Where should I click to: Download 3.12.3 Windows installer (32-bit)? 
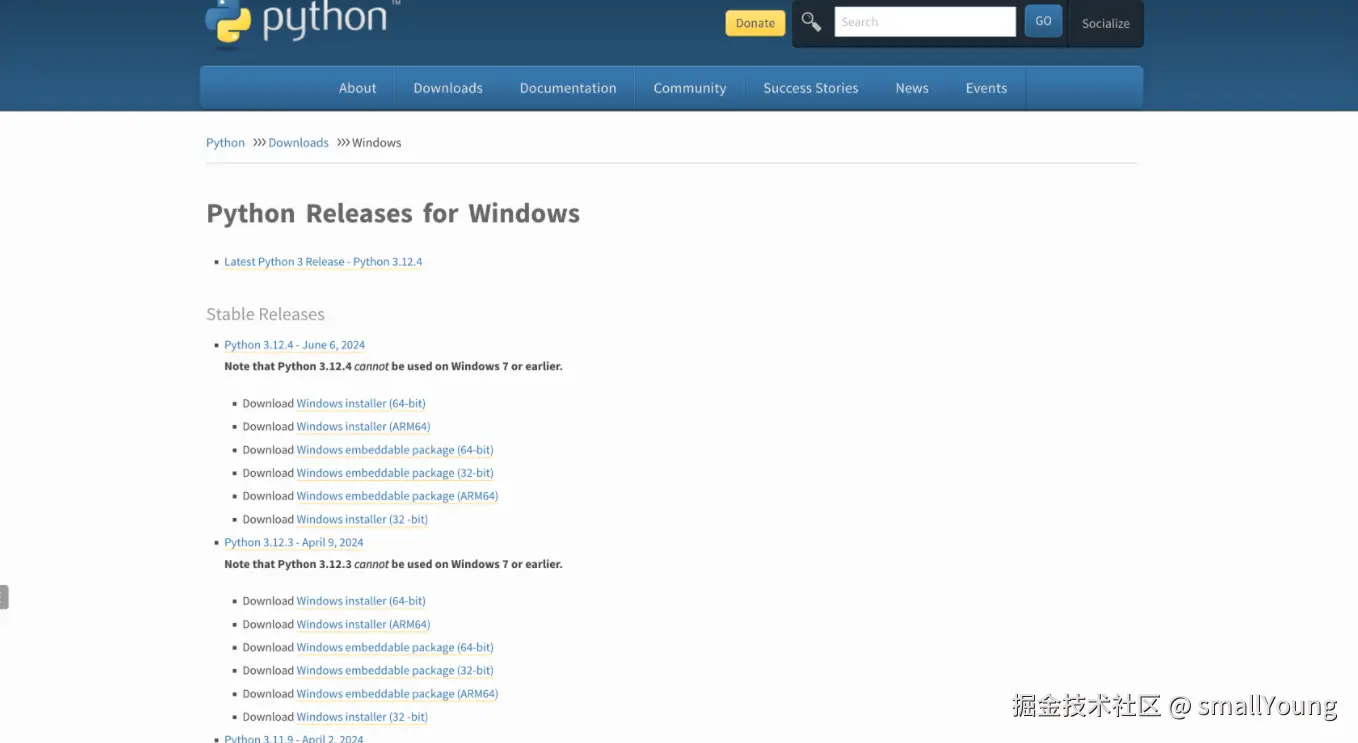[x=362, y=717]
